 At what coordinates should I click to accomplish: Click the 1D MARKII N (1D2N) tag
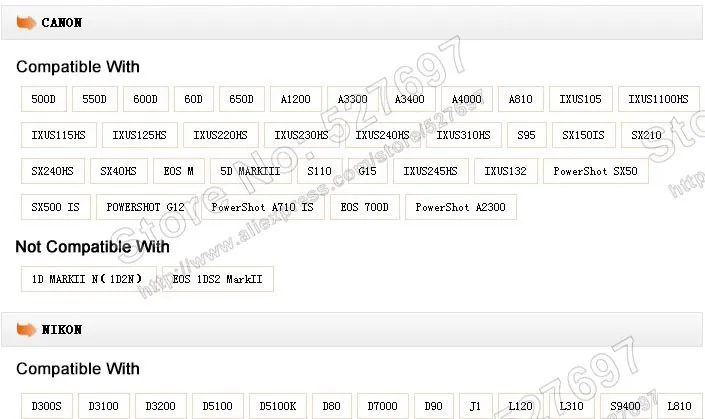click(x=87, y=279)
